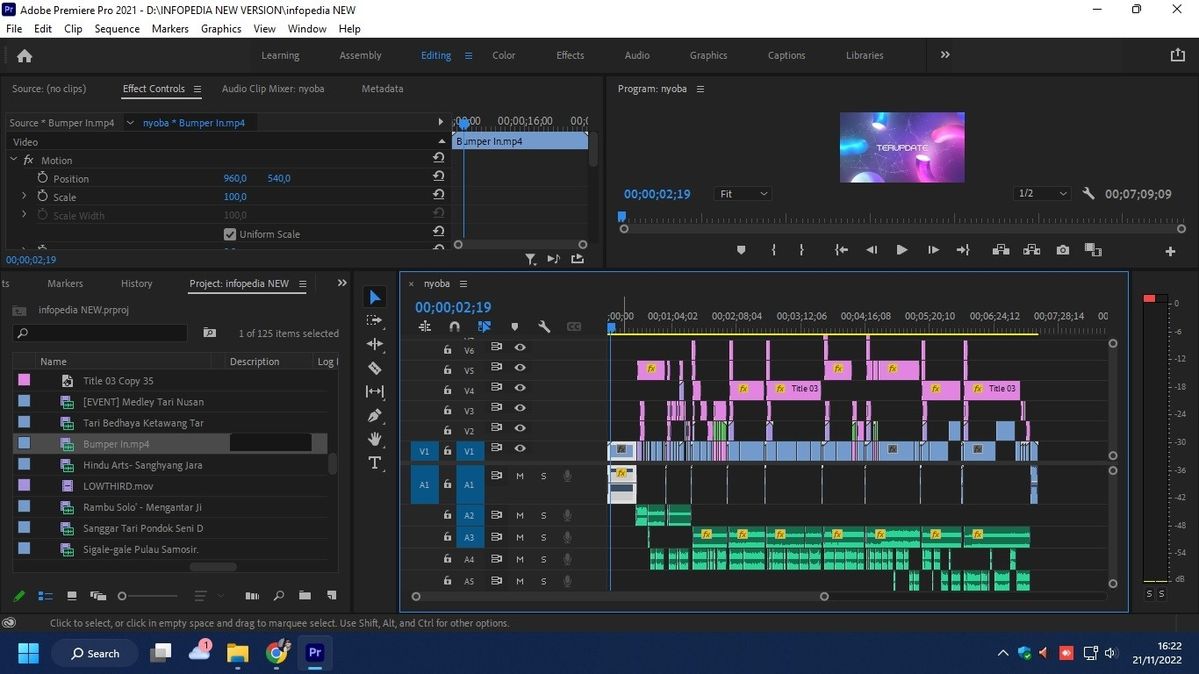Export frame with camera icon
This screenshot has height=674, width=1199.
[x=1063, y=250]
